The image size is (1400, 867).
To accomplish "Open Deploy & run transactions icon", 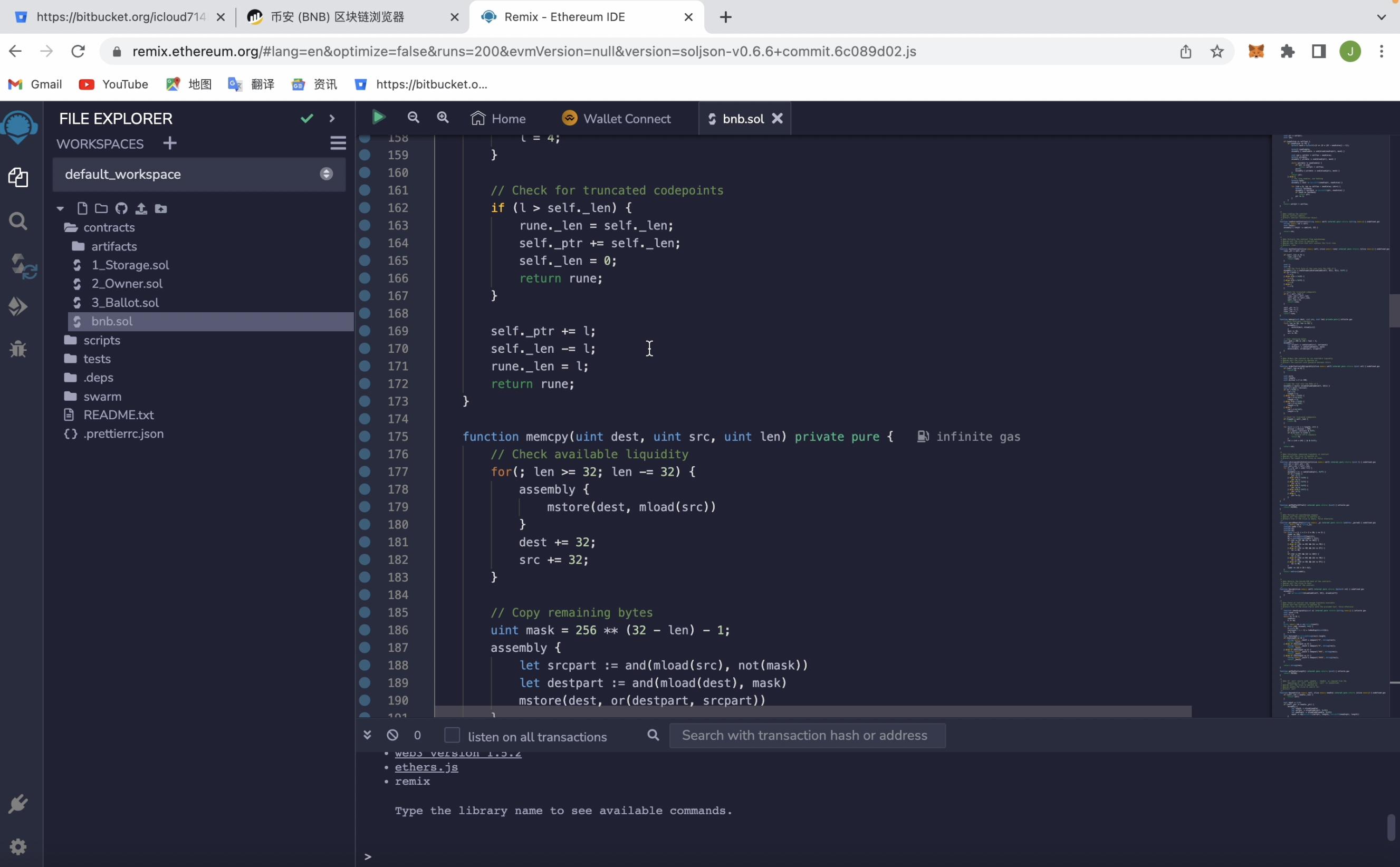I will (18, 306).
